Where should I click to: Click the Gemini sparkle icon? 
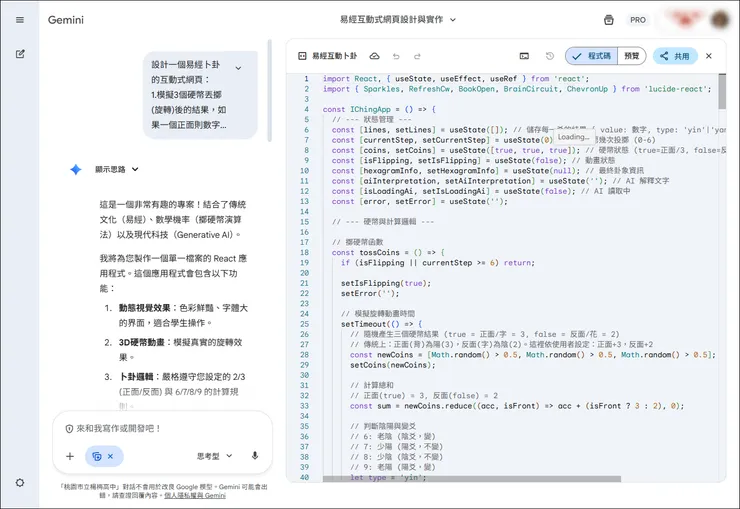click(x=76, y=169)
